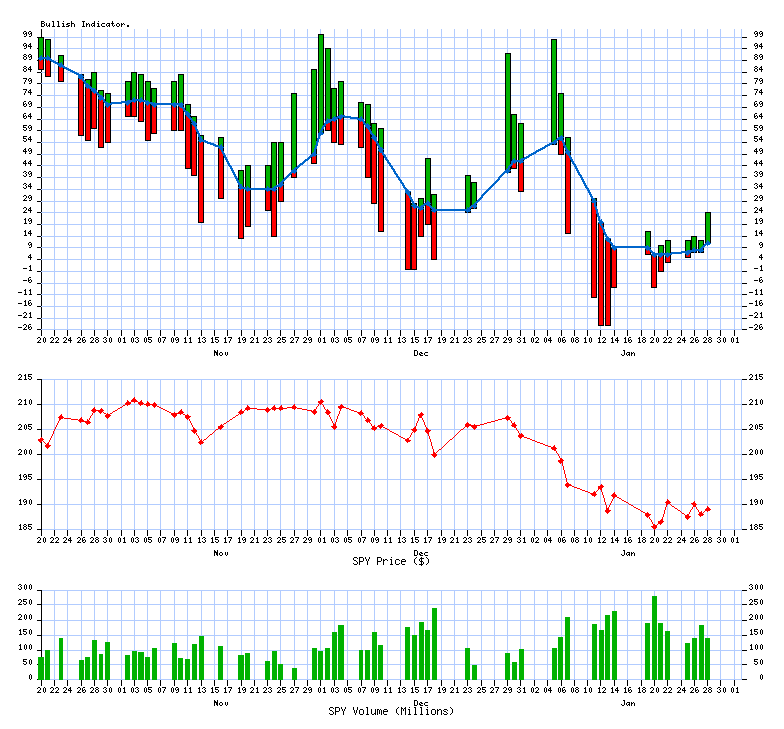Click the tall green indicator bar in early January
Screen dimensions: 784x729
(x=554, y=90)
